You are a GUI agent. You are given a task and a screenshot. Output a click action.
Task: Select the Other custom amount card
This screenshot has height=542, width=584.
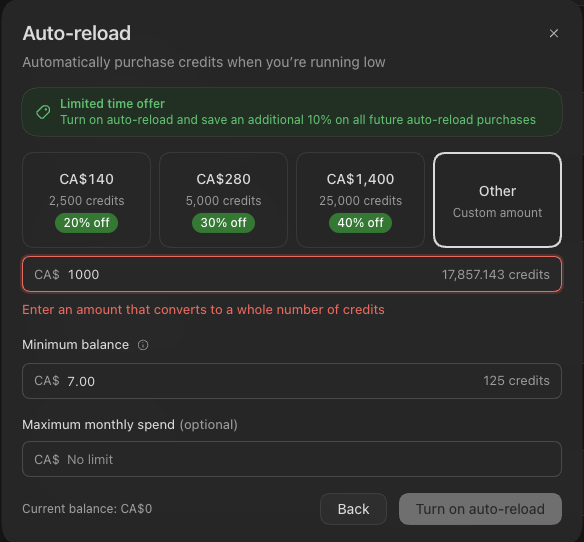coord(497,200)
